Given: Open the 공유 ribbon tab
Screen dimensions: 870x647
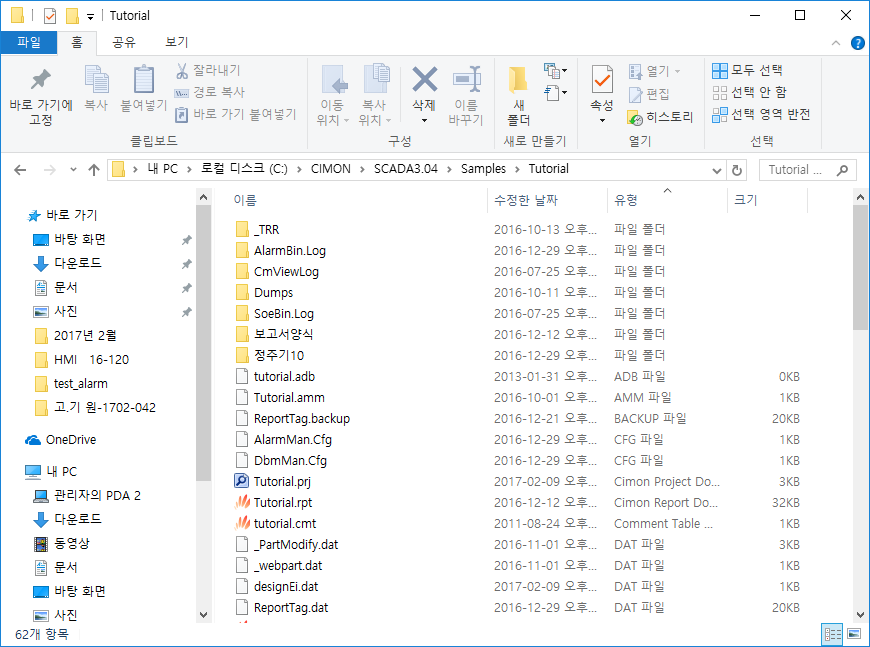Looking at the screenshot, I should coord(124,42).
